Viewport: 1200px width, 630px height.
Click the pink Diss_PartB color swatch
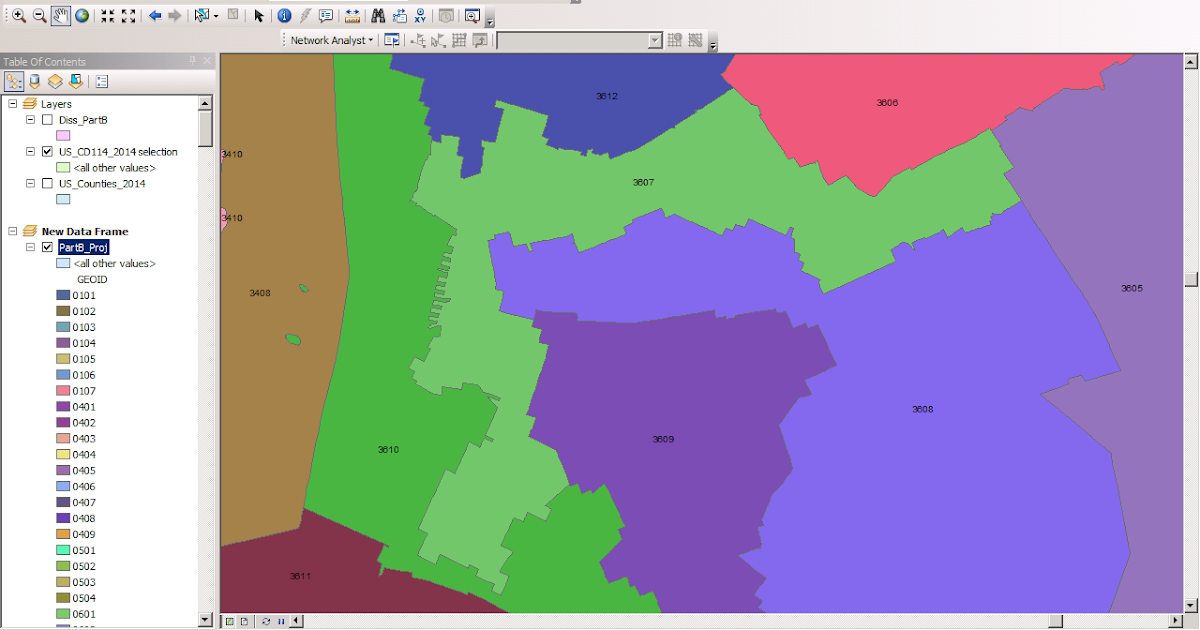[62, 135]
